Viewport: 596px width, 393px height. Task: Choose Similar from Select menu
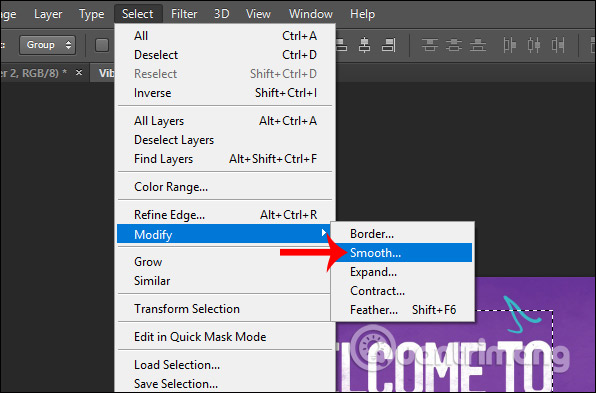pos(224,281)
